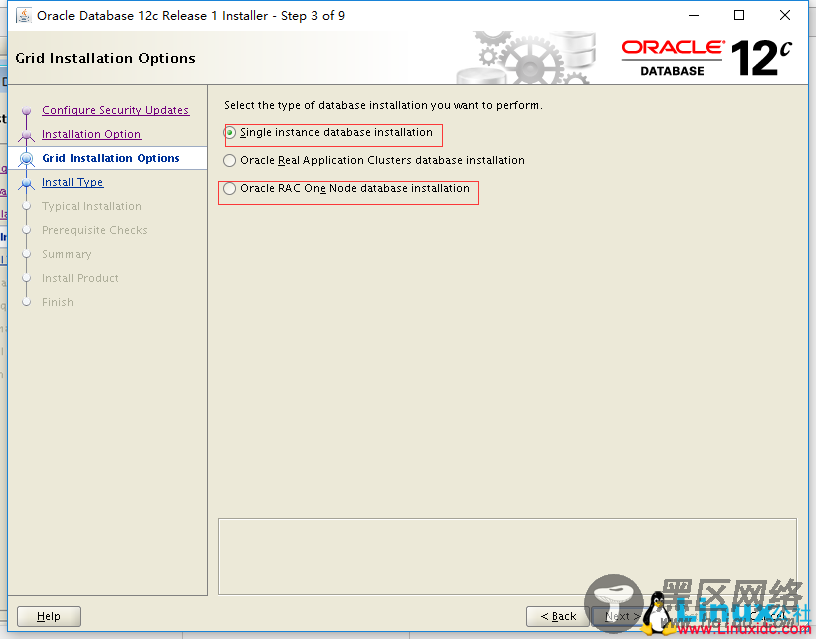
Task: Open Configure Security Updates step link
Action: (116, 110)
